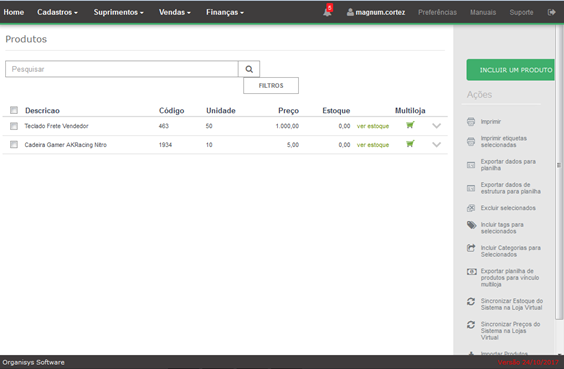
Task: Go to the Home menu item
Action: (x=14, y=12)
